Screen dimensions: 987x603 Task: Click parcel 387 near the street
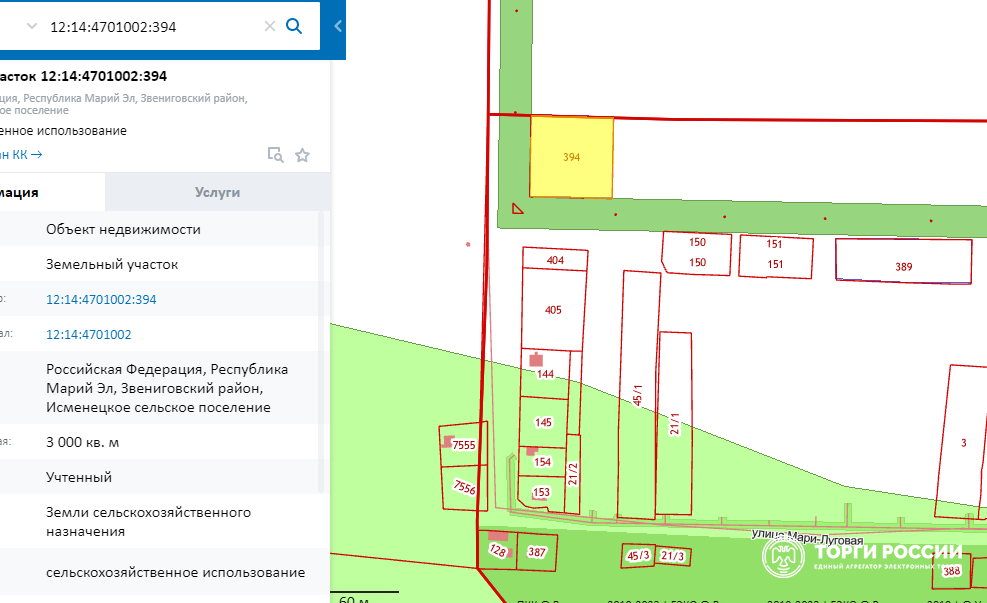tap(537, 552)
